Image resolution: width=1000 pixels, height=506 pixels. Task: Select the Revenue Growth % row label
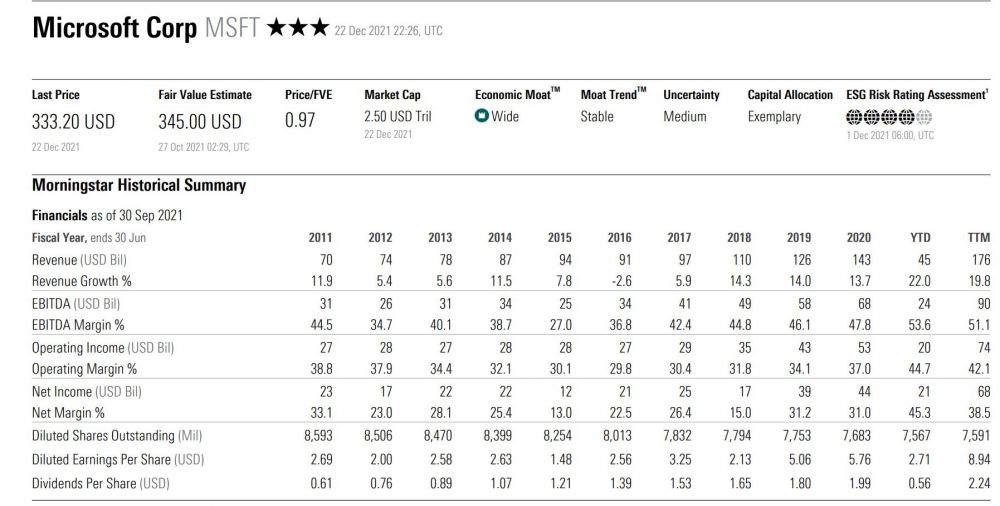click(82, 281)
